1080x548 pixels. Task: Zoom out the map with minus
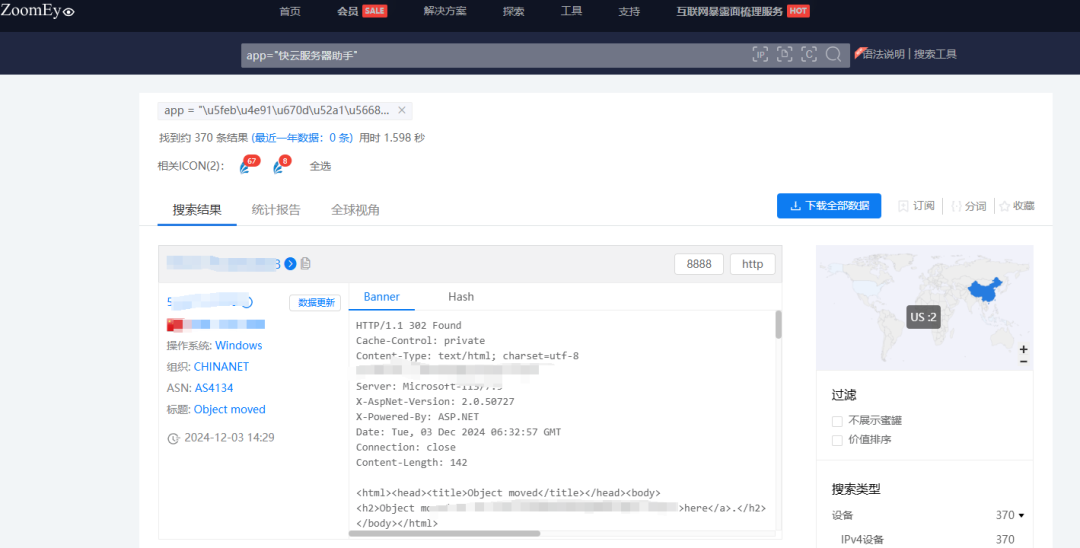(x=1024, y=361)
